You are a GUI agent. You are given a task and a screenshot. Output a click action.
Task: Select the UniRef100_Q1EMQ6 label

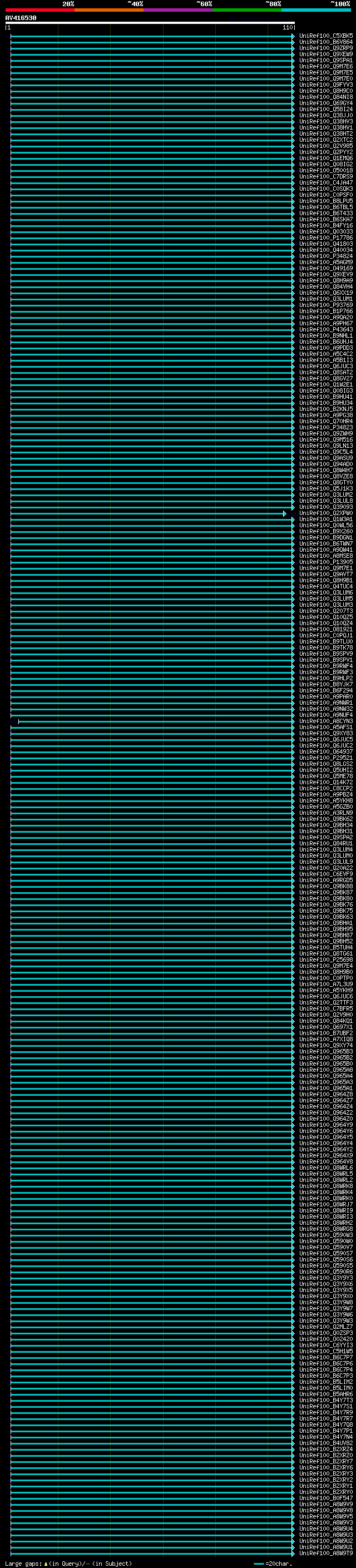tap(326, 159)
